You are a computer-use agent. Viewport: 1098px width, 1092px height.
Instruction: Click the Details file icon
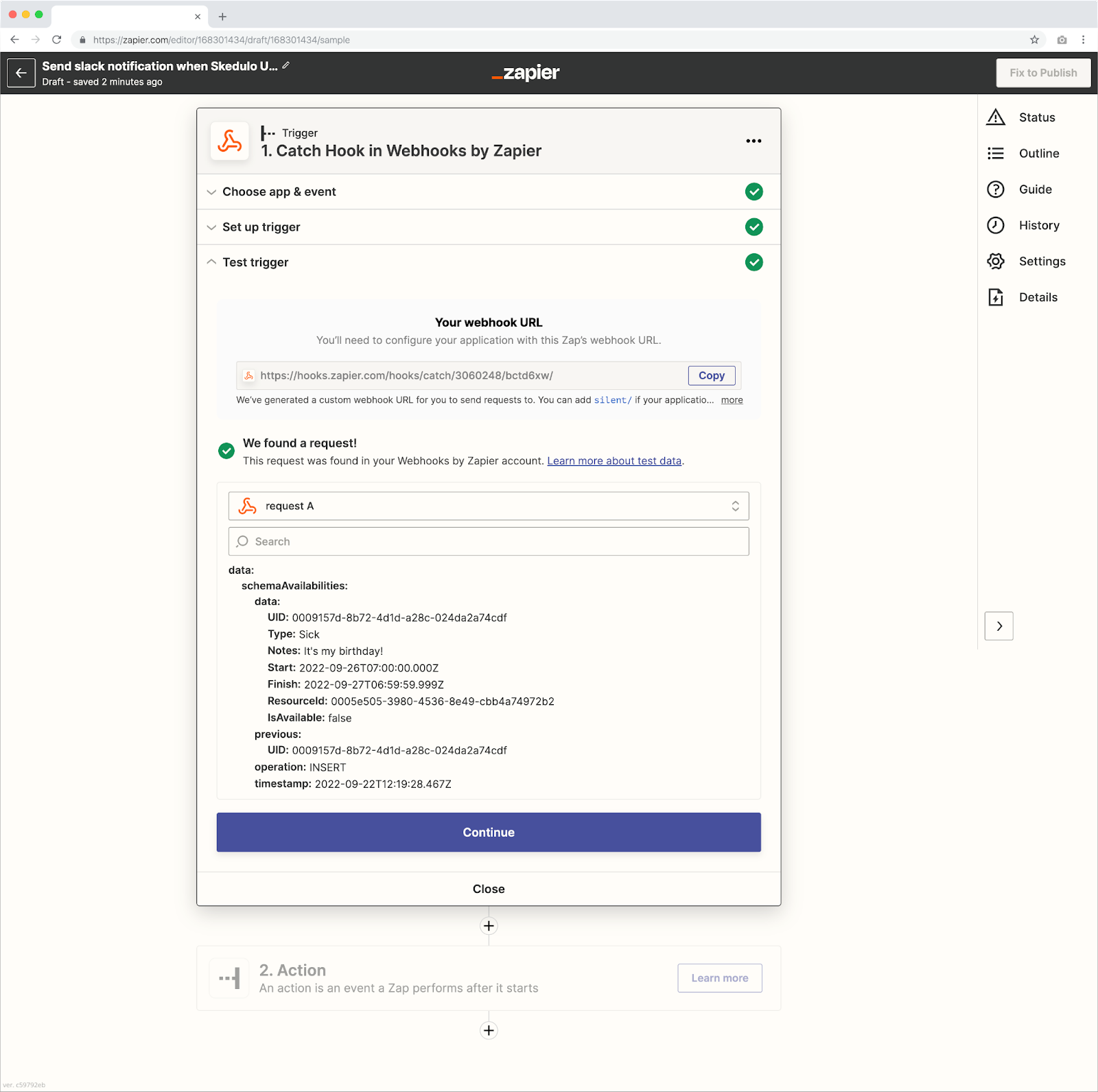tap(996, 297)
